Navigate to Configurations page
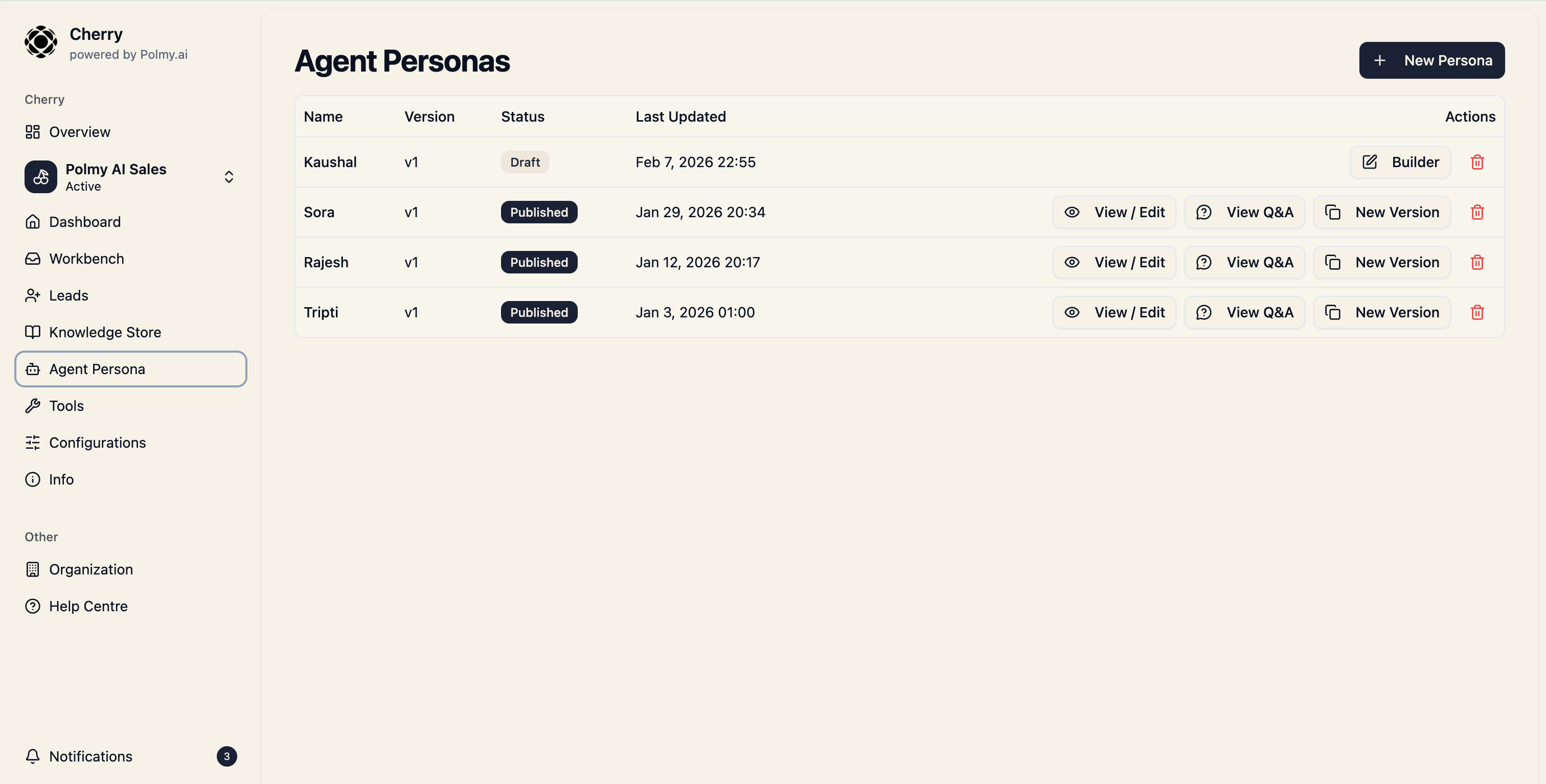The image size is (1546, 784). (97, 443)
